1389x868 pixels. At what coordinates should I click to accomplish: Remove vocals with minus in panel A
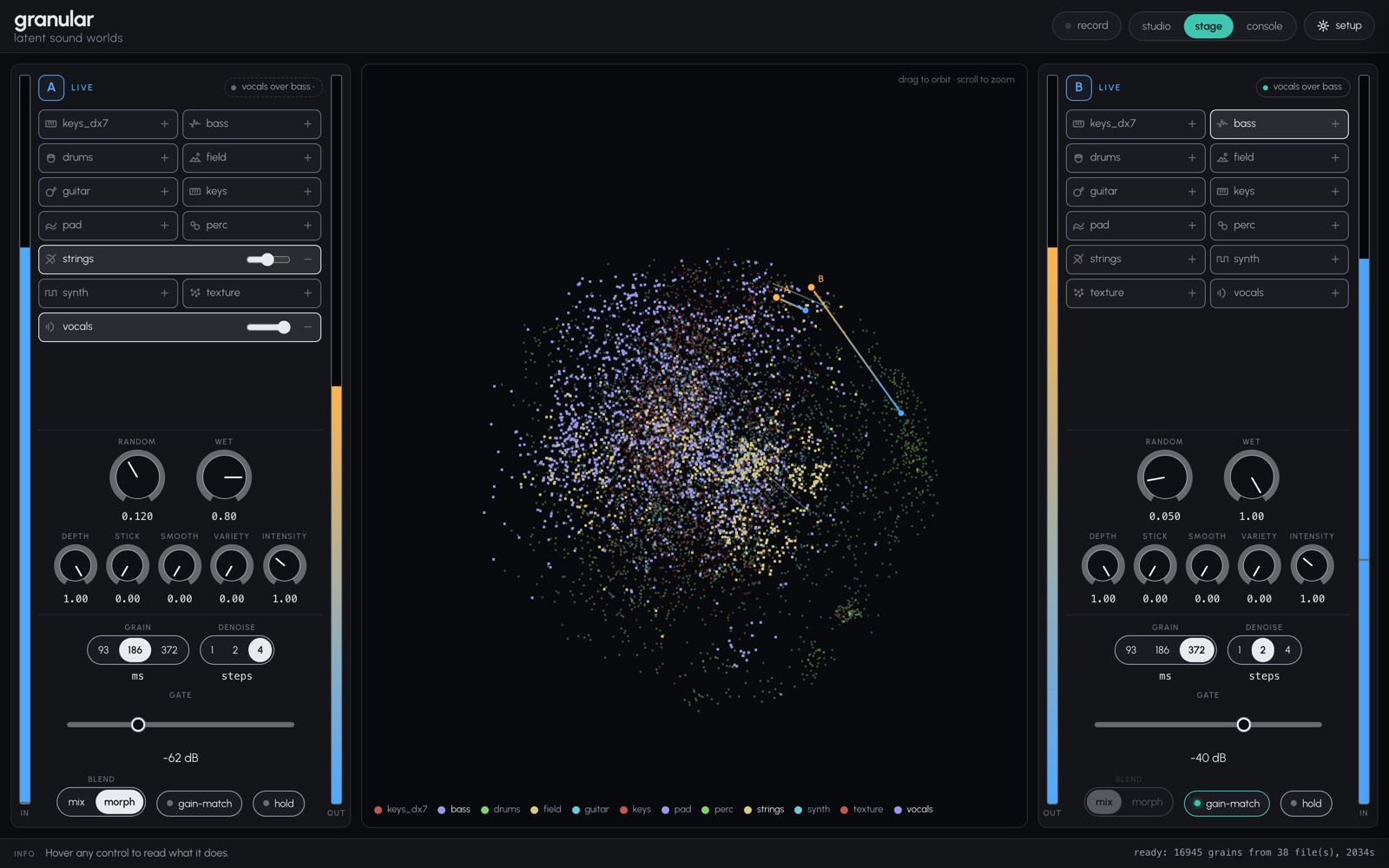point(307,327)
